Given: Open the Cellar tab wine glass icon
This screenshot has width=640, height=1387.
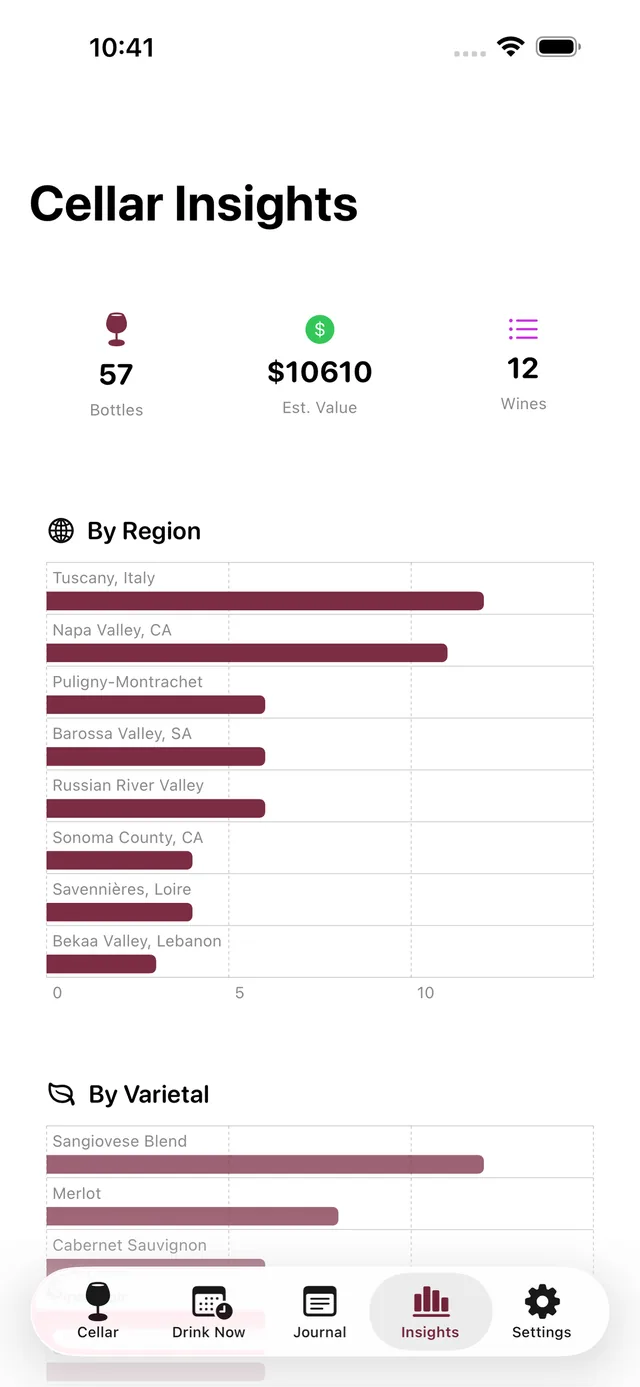Looking at the screenshot, I should (x=97, y=1301).
